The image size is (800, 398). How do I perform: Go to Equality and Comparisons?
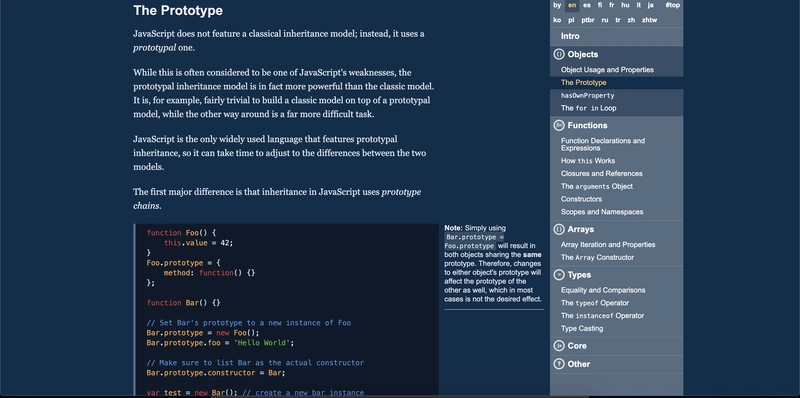[x=603, y=290]
